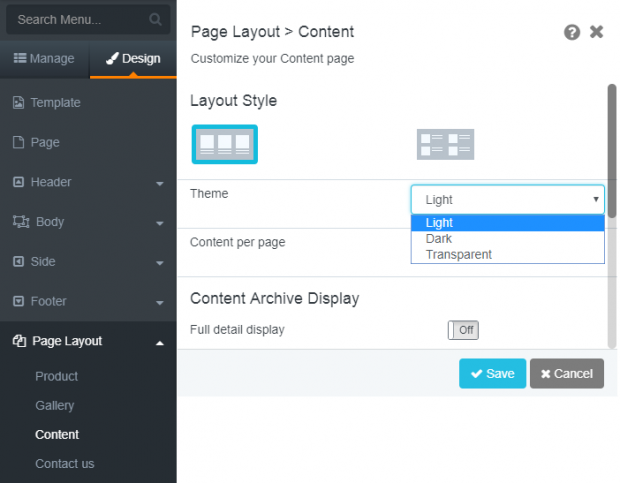Toggle the Full detail display switch
Image resolution: width=620 pixels, height=483 pixels.
463,330
